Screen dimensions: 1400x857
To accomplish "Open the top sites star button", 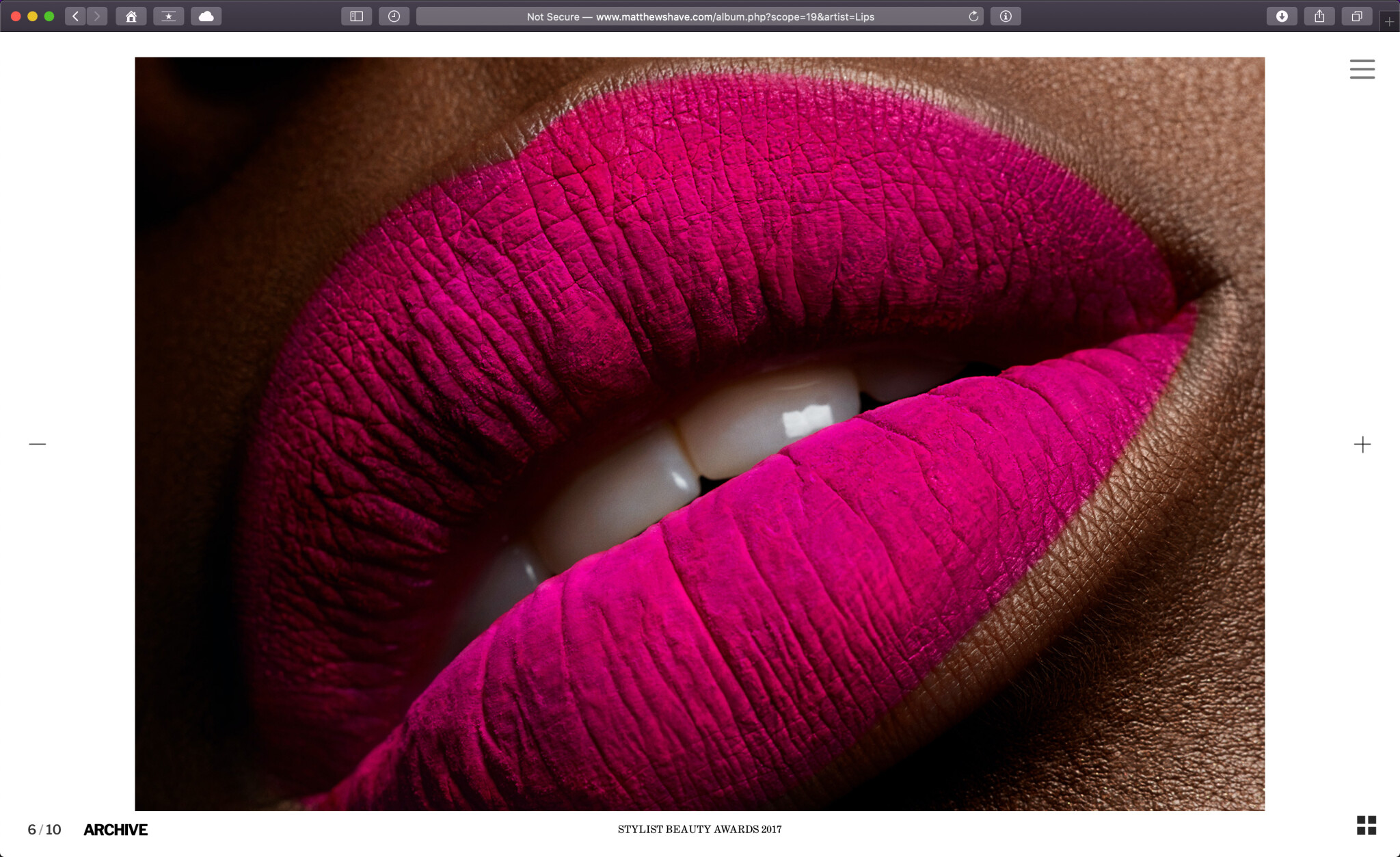I will coord(168,16).
